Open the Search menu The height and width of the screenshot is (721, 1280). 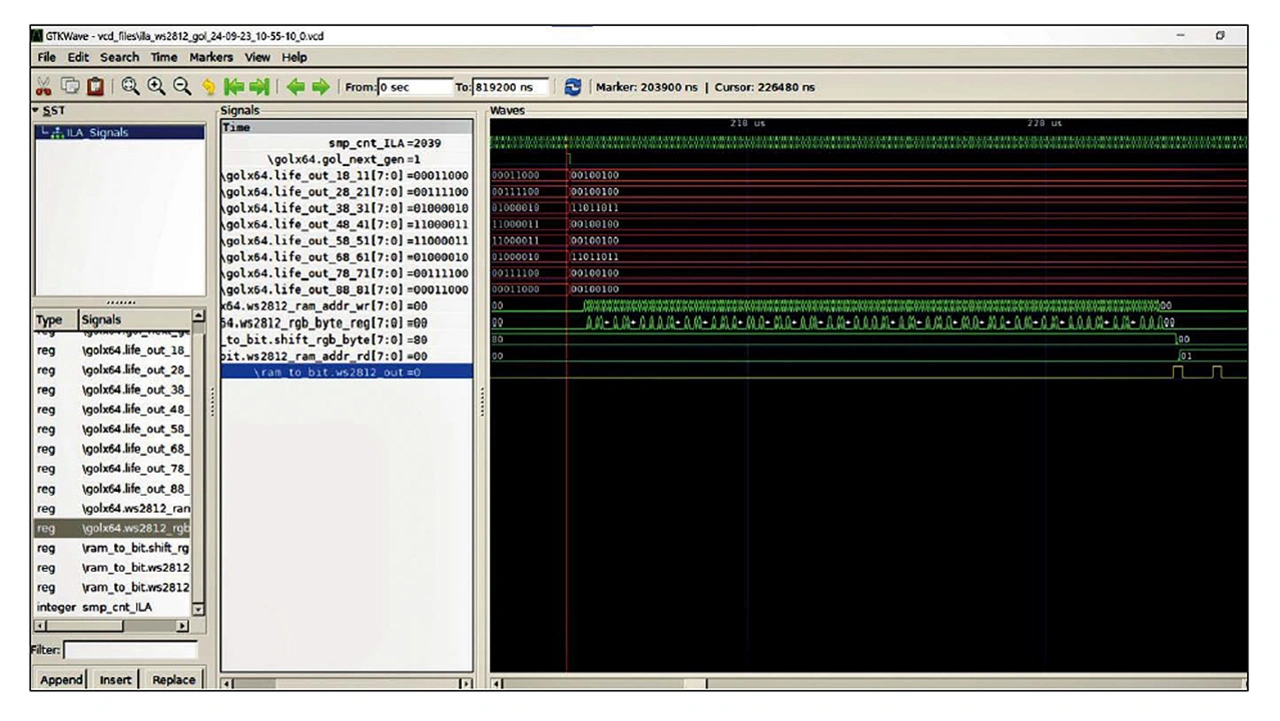(119, 57)
